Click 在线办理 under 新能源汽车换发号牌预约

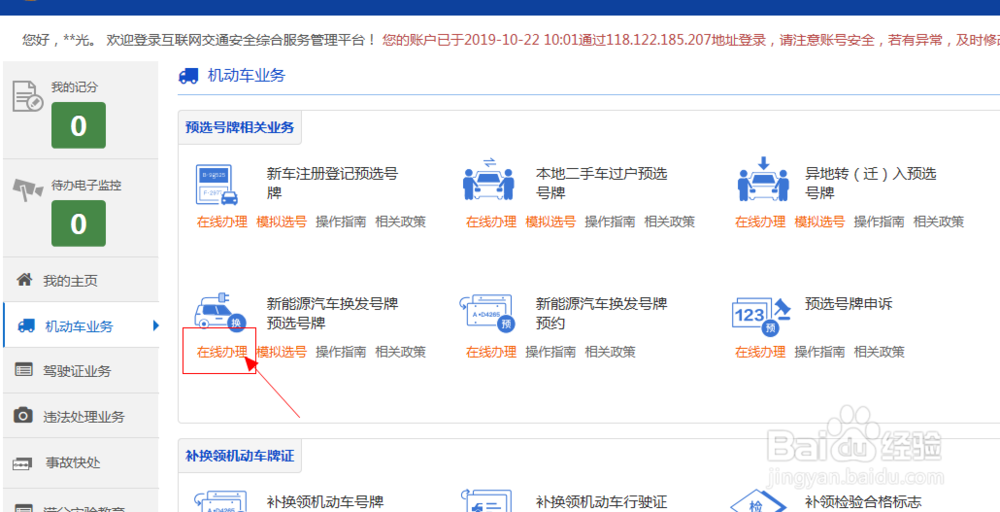tap(491, 351)
